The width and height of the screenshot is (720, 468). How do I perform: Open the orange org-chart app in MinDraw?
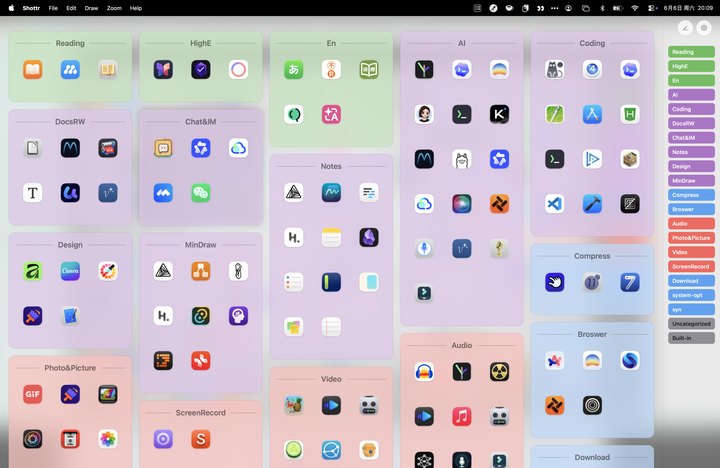(x=201, y=271)
